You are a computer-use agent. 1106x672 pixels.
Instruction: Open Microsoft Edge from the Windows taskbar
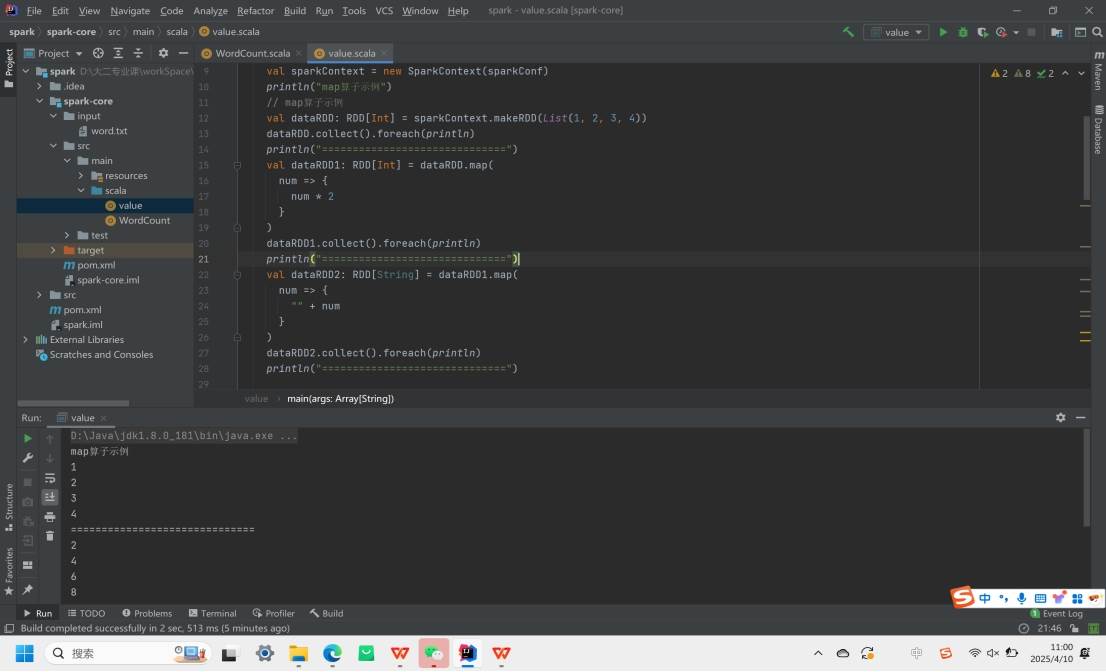point(332,653)
